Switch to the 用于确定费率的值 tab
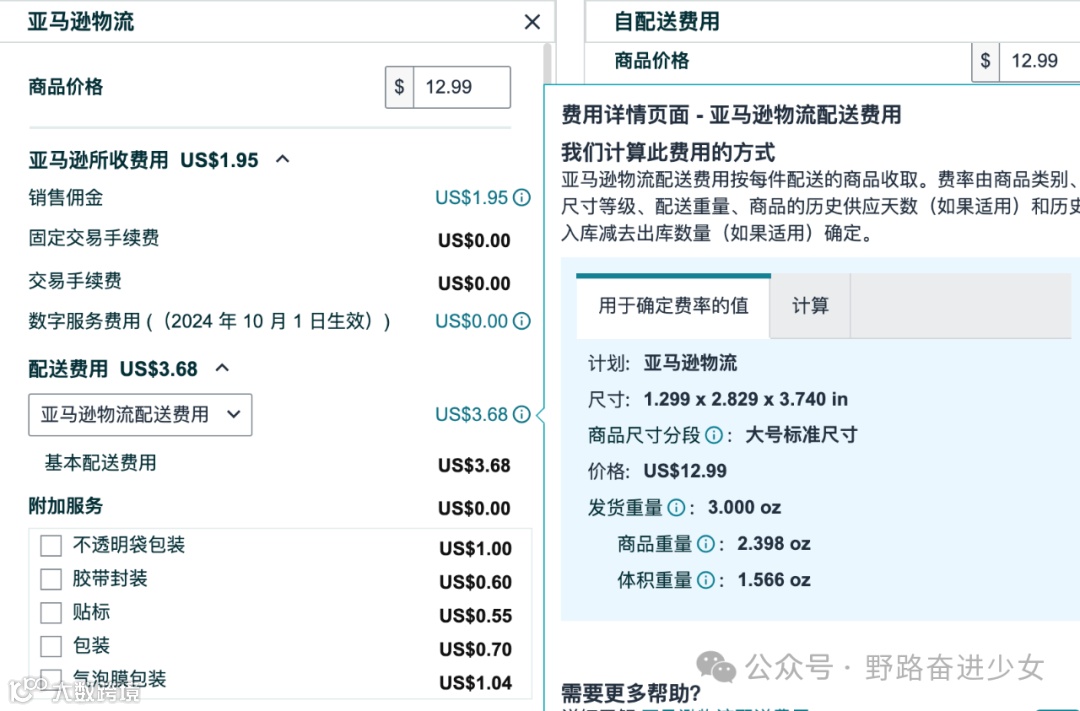 pyautogui.click(x=673, y=305)
